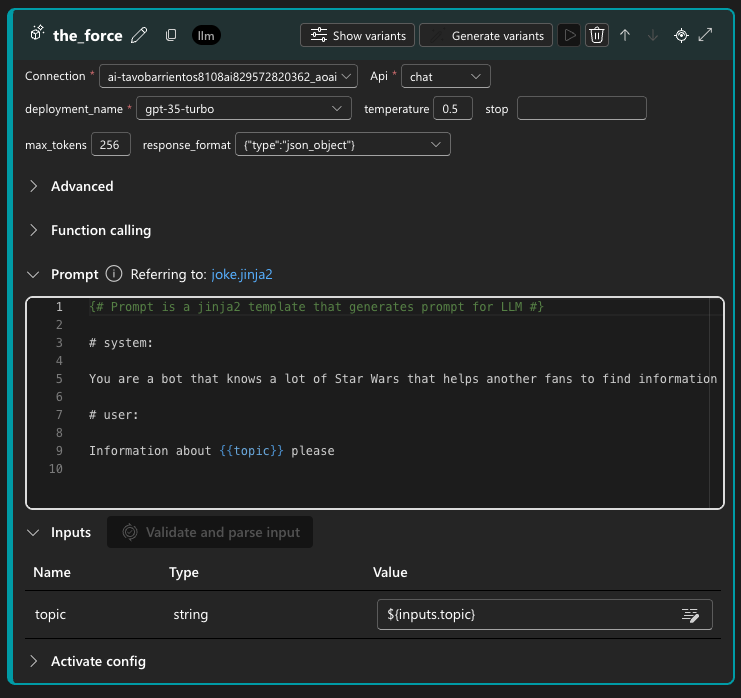
Task: Click the 'string' type cell
Action: [x=190, y=614]
